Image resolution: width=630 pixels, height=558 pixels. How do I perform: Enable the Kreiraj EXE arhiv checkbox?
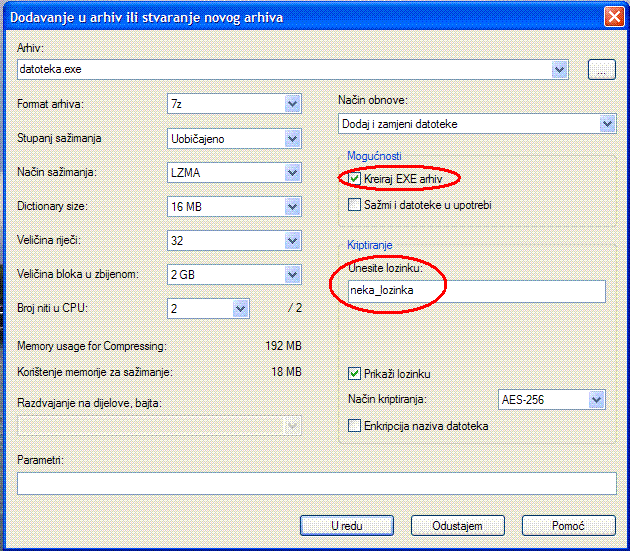pyautogui.click(x=354, y=178)
